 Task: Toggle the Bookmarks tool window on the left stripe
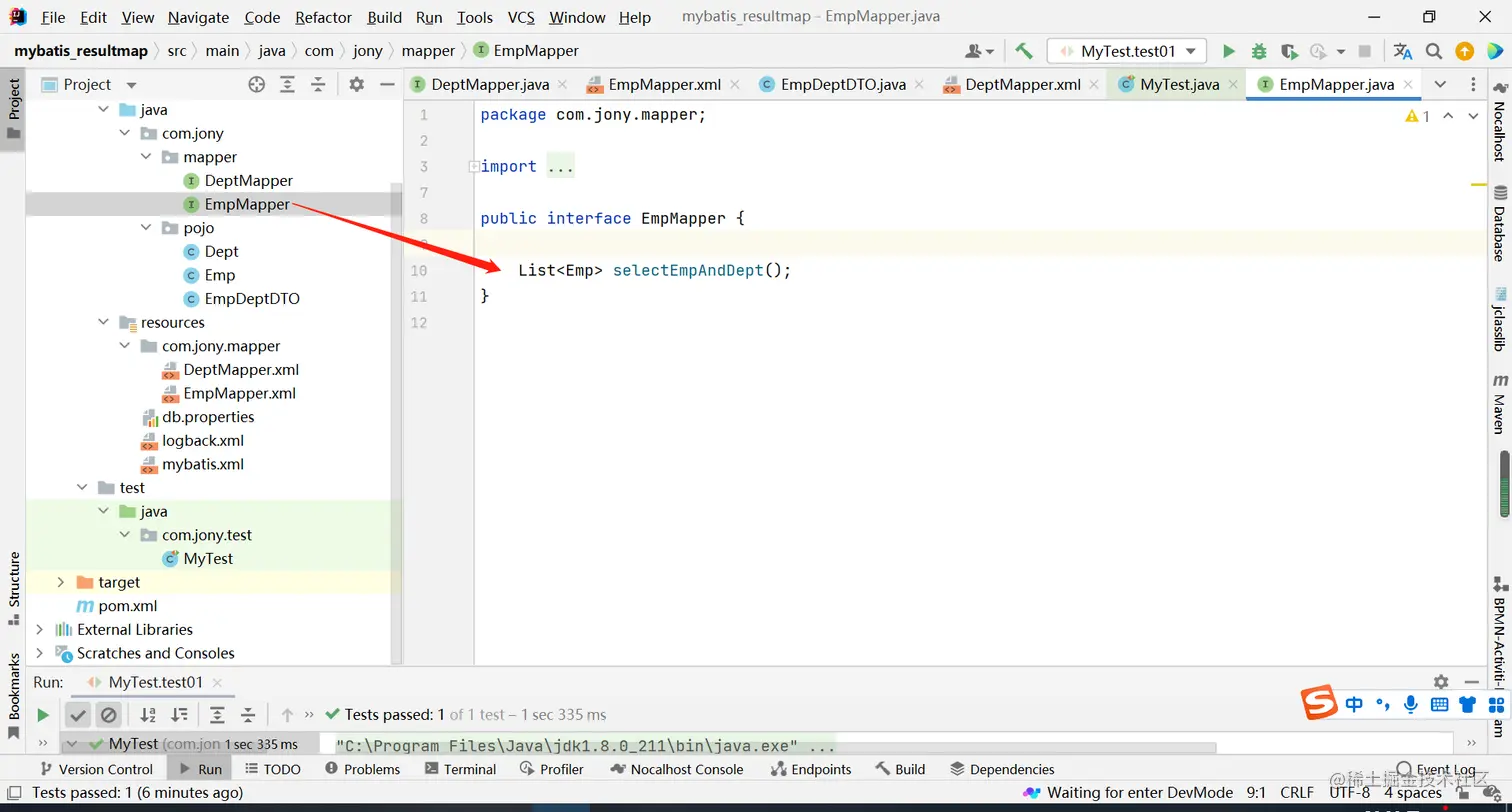(14, 696)
